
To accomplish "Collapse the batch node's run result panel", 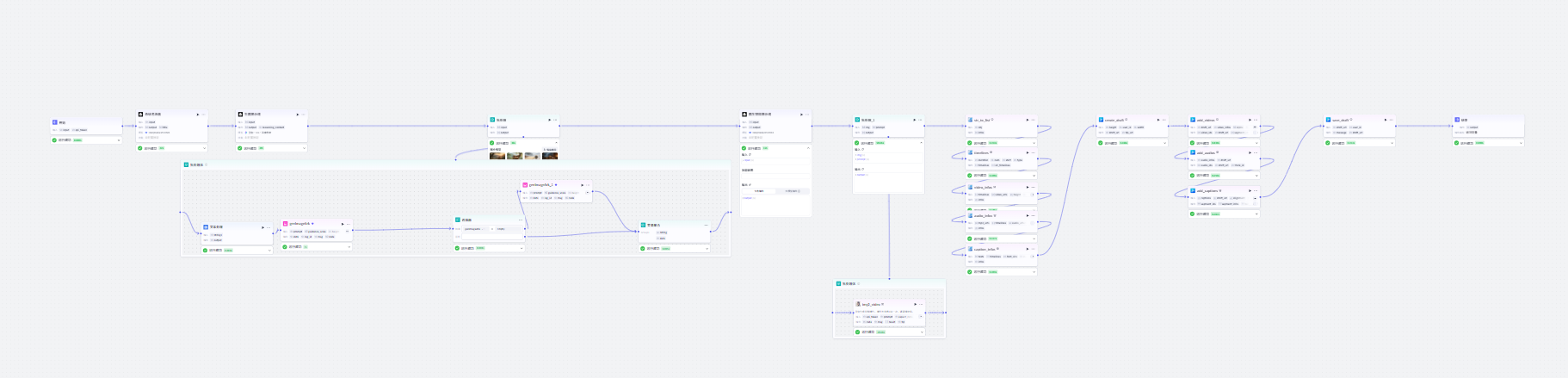I will [x=555, y=143].
